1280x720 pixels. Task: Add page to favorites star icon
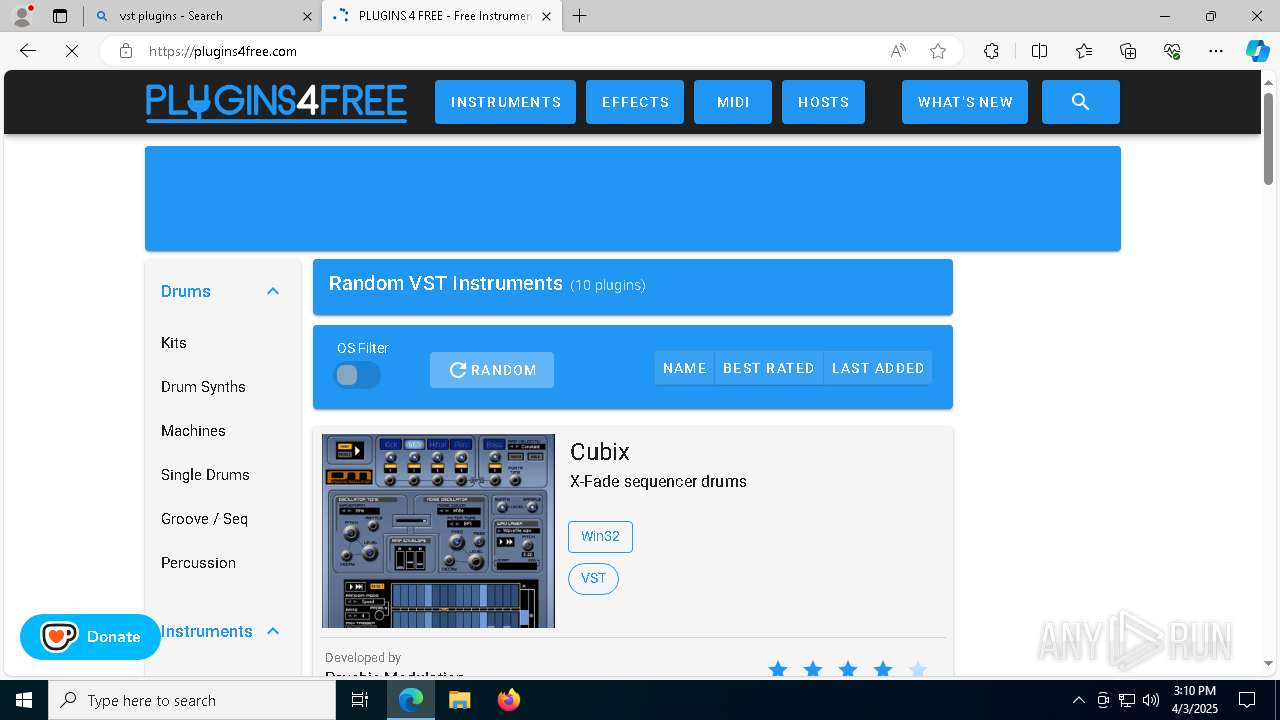(938, 51)
